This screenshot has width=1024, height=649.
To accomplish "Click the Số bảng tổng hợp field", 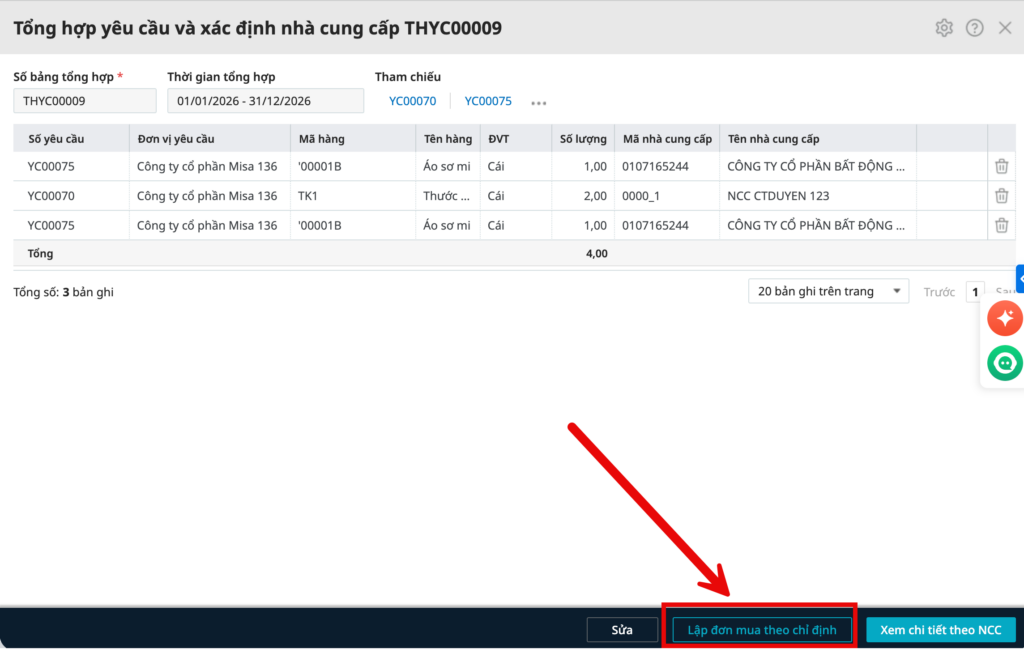I will 85,101.
